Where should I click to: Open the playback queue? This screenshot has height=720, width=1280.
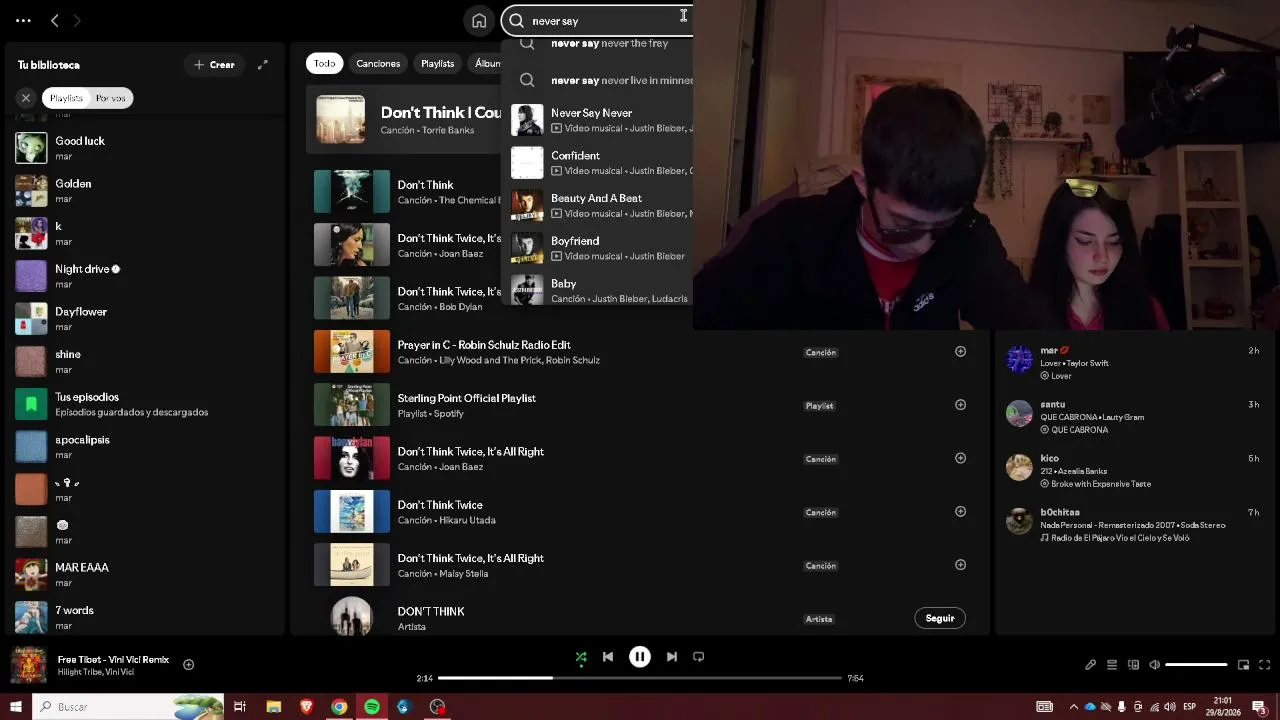pyautogui.click(x=1111, y=665)
